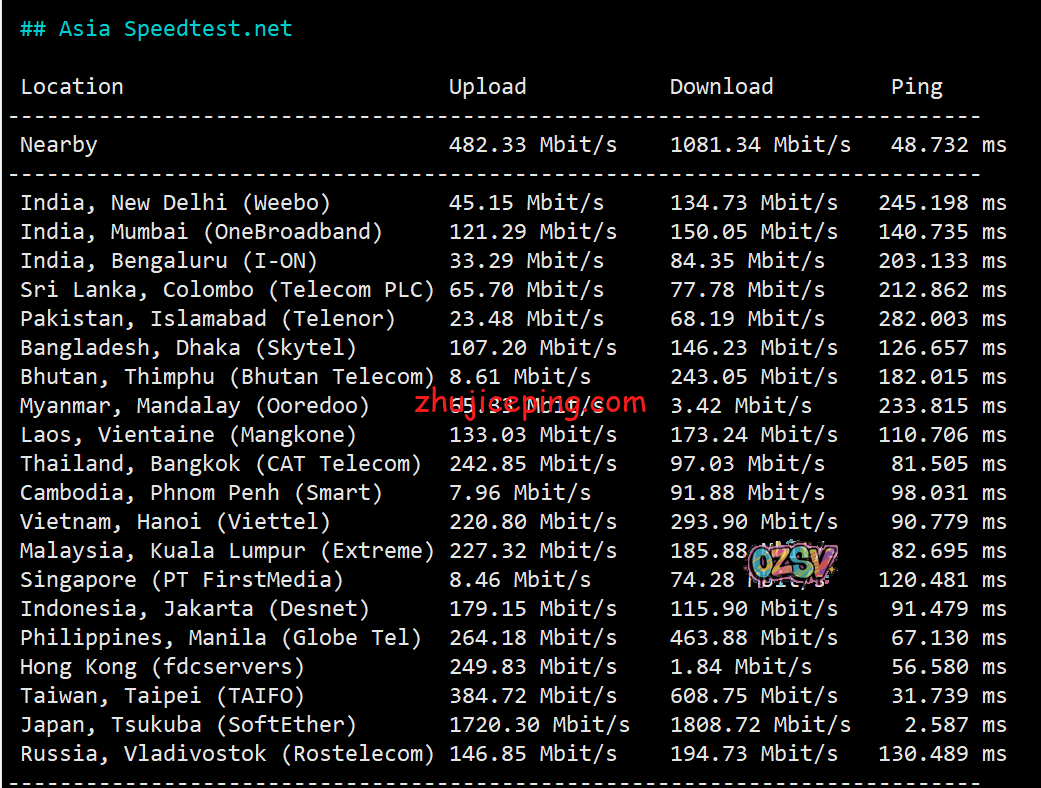Click the Philippines, Manila (Globe Tel) entry
The width and height of the screenshot is (1041, 788).
[x=220, y=638]
